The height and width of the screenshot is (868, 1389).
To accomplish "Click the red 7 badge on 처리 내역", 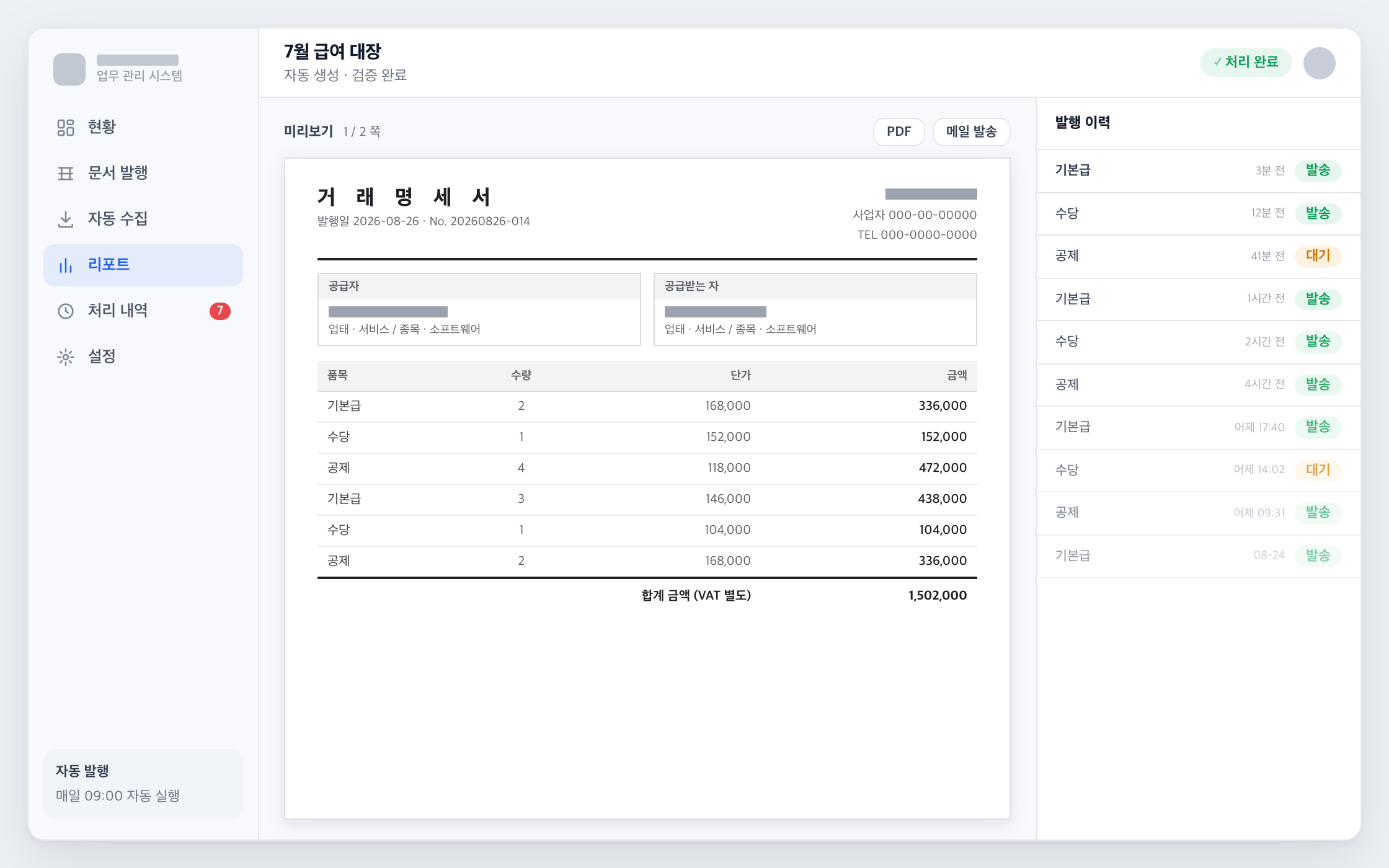I will tap(220, 311).
